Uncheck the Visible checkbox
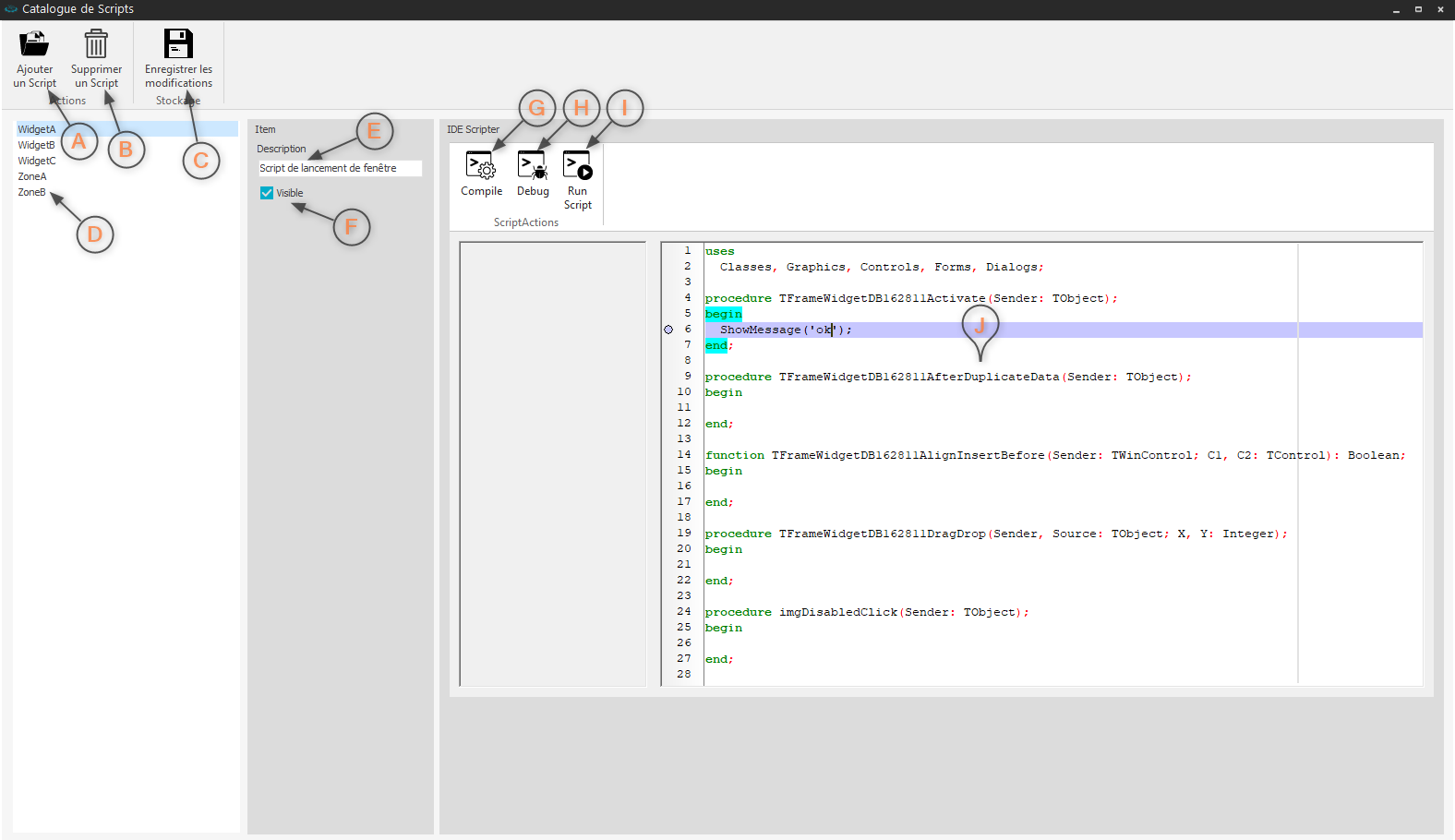 (267, 193)
